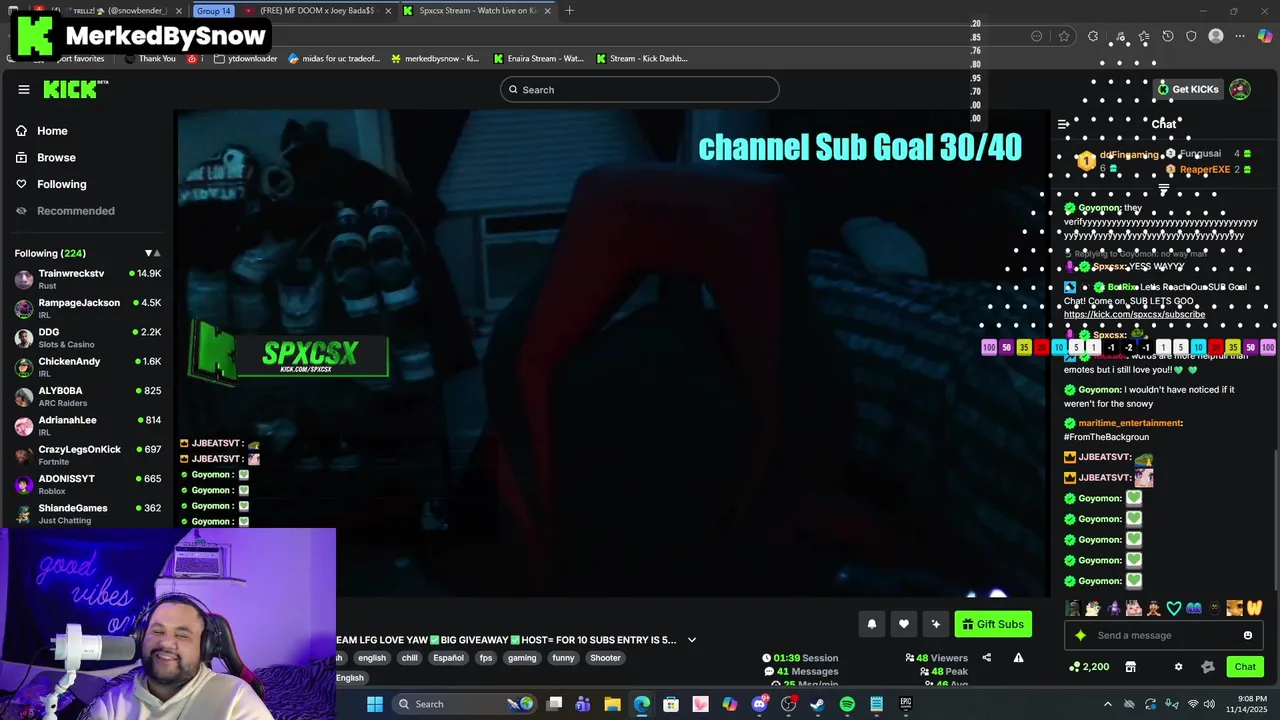The width and height of the screenshot is (1280, 720).
Task: Open the Enaira Stream bookmark
Action: point(538,59)
